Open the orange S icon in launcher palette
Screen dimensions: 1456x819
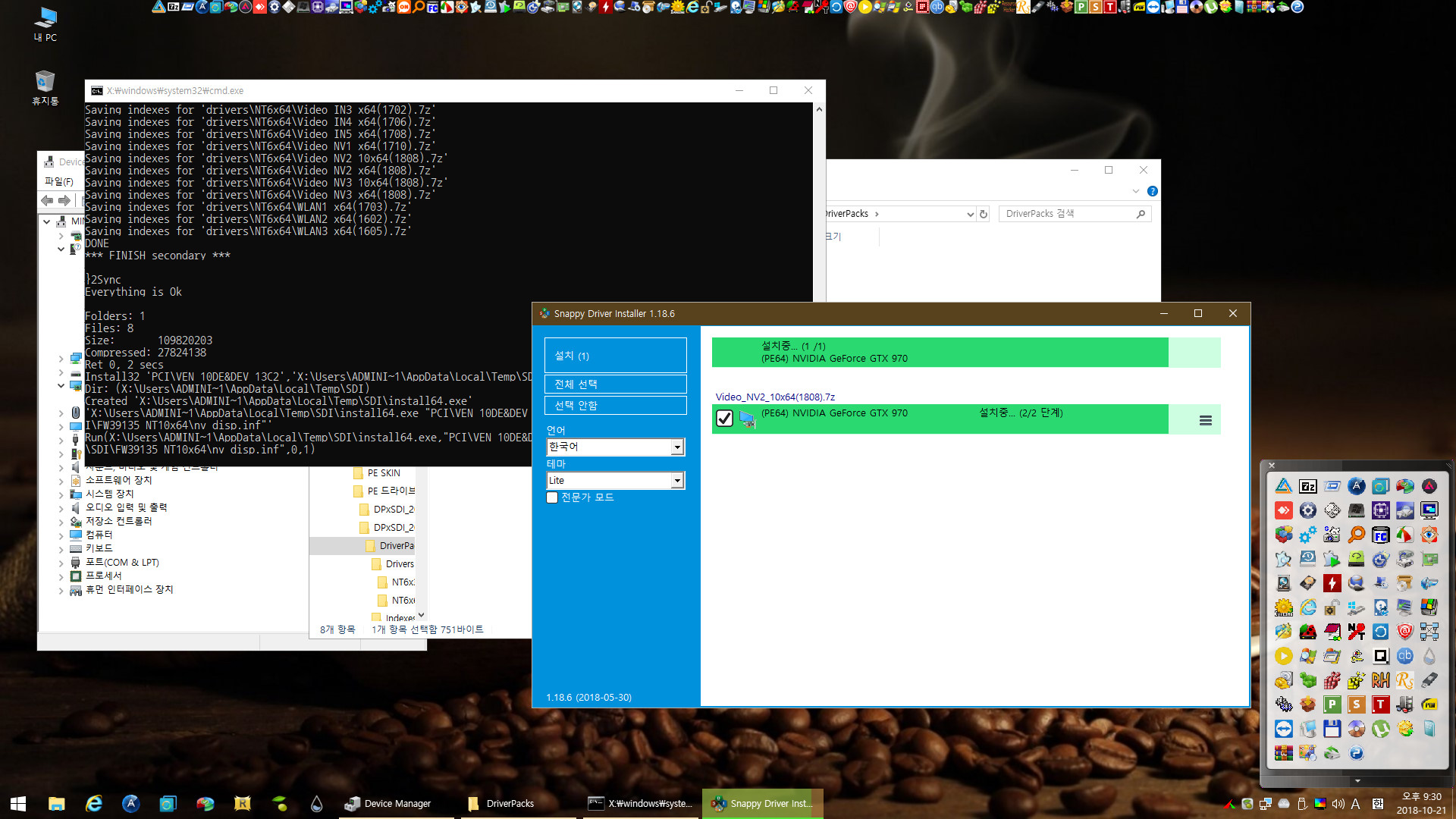click(1357, 704)
